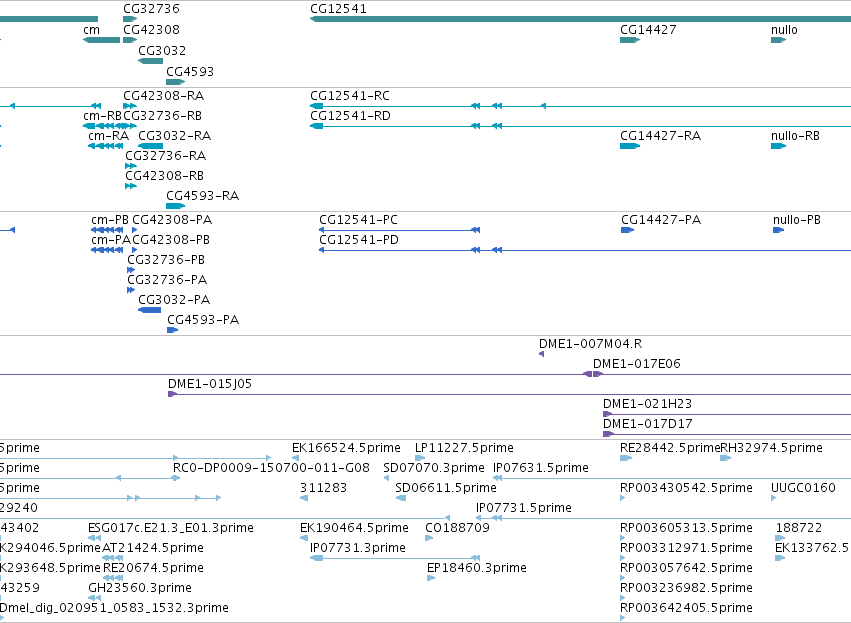Select the CG12541-RC transcript label

click(350, 96)
